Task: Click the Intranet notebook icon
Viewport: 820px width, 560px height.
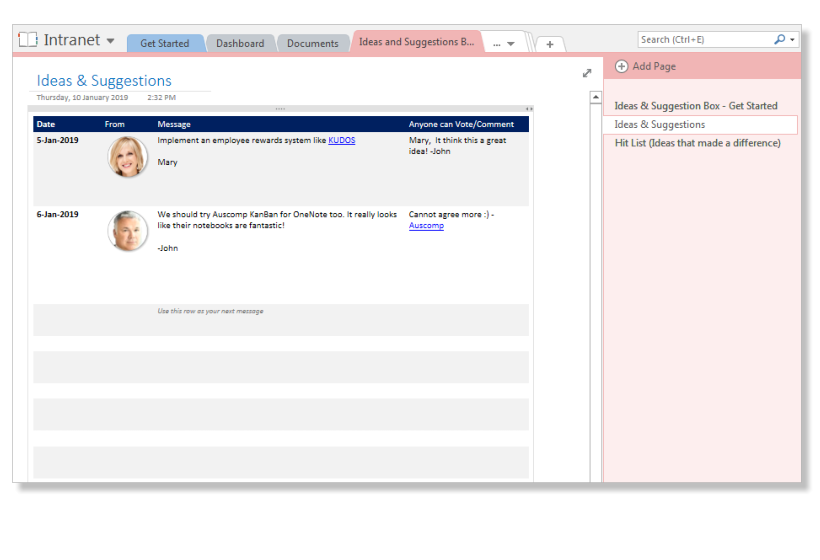Action: tap(28, 40)
